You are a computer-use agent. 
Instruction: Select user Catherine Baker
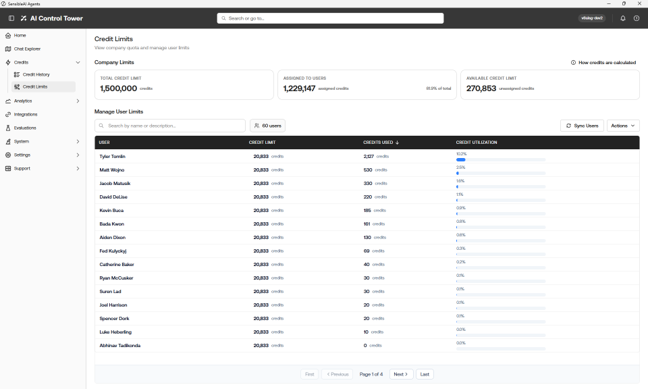point(117,265)
